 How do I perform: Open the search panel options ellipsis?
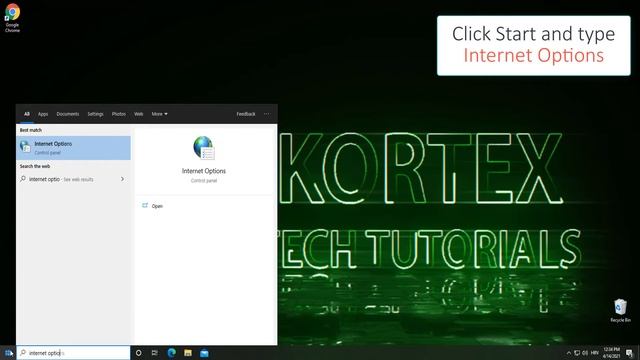pos(267,114)
